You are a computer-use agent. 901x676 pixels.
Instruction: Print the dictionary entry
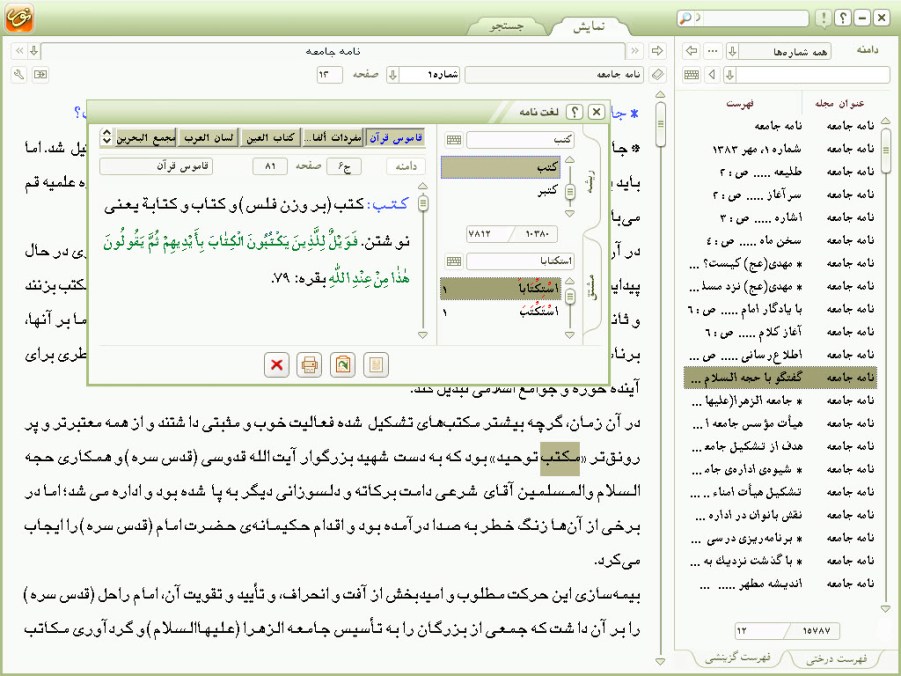point(309,364)
